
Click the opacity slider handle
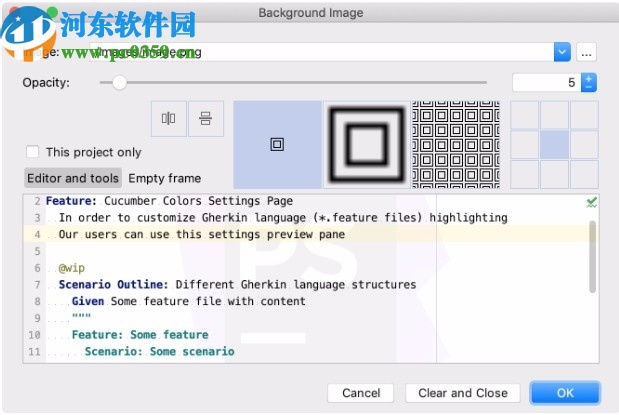[119, 83]
